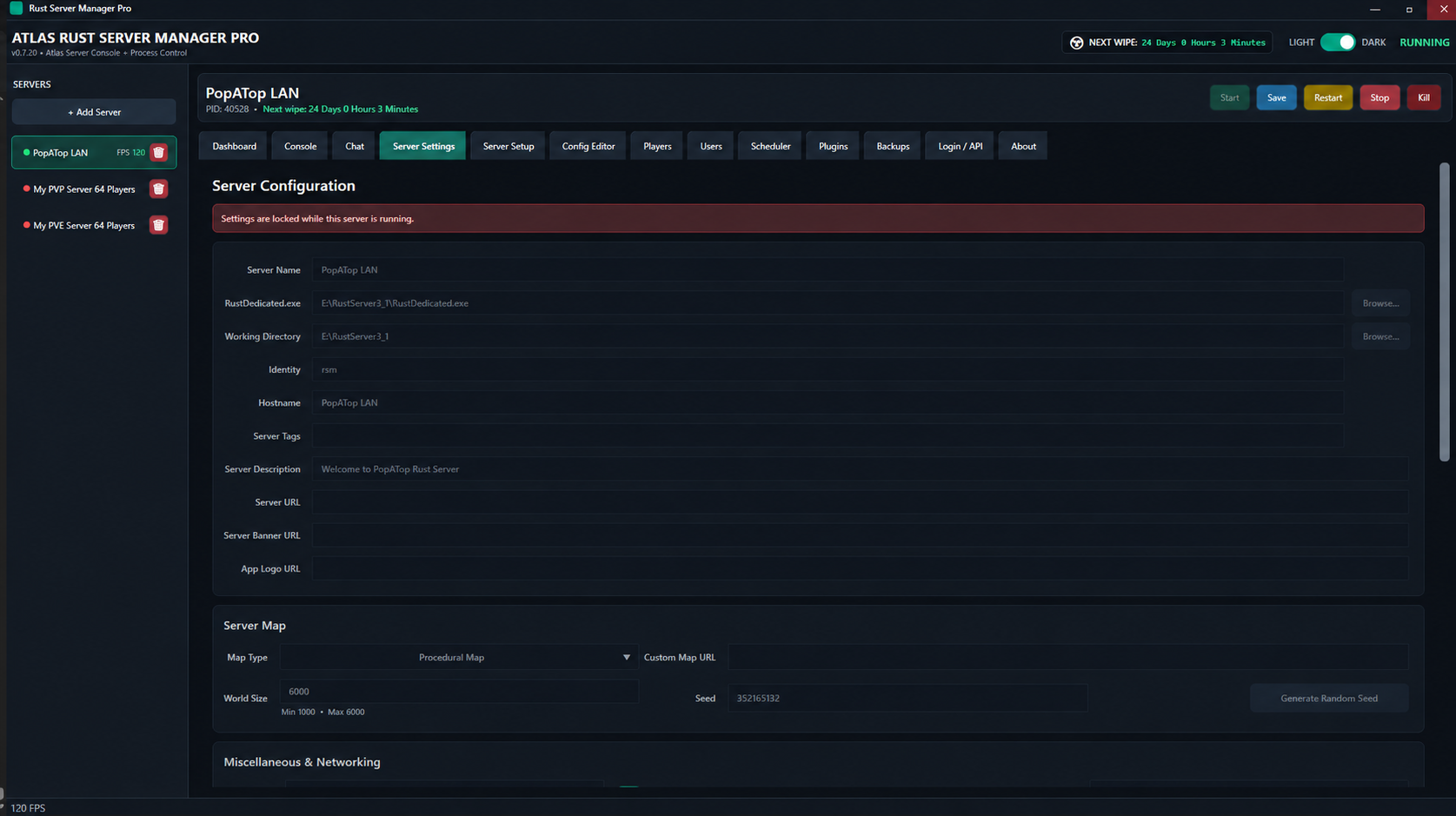Kill the server process

coord(1423,97)
